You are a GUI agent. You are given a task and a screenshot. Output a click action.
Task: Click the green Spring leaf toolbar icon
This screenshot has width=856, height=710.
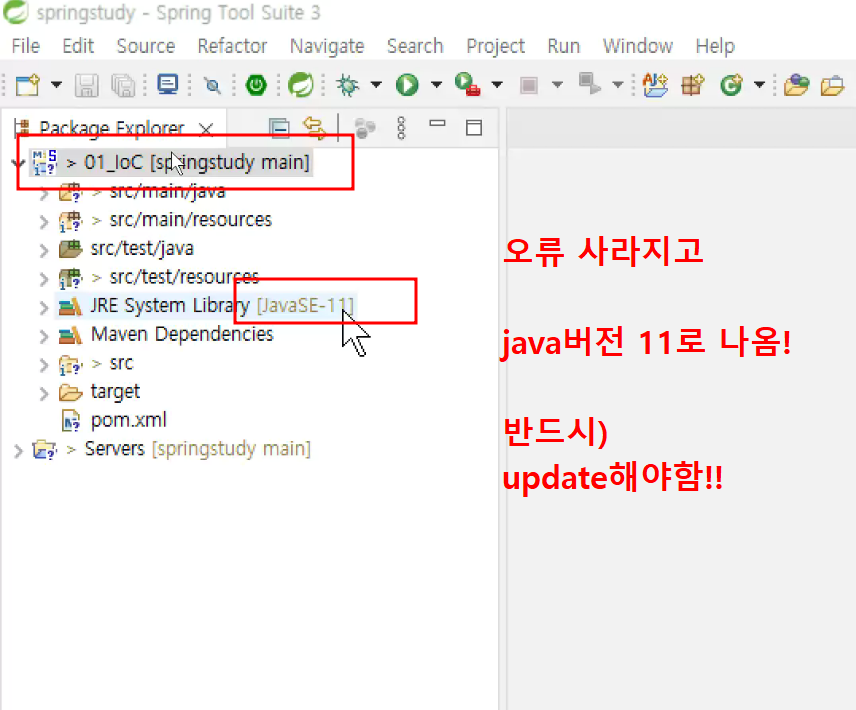tap(300, 85)
